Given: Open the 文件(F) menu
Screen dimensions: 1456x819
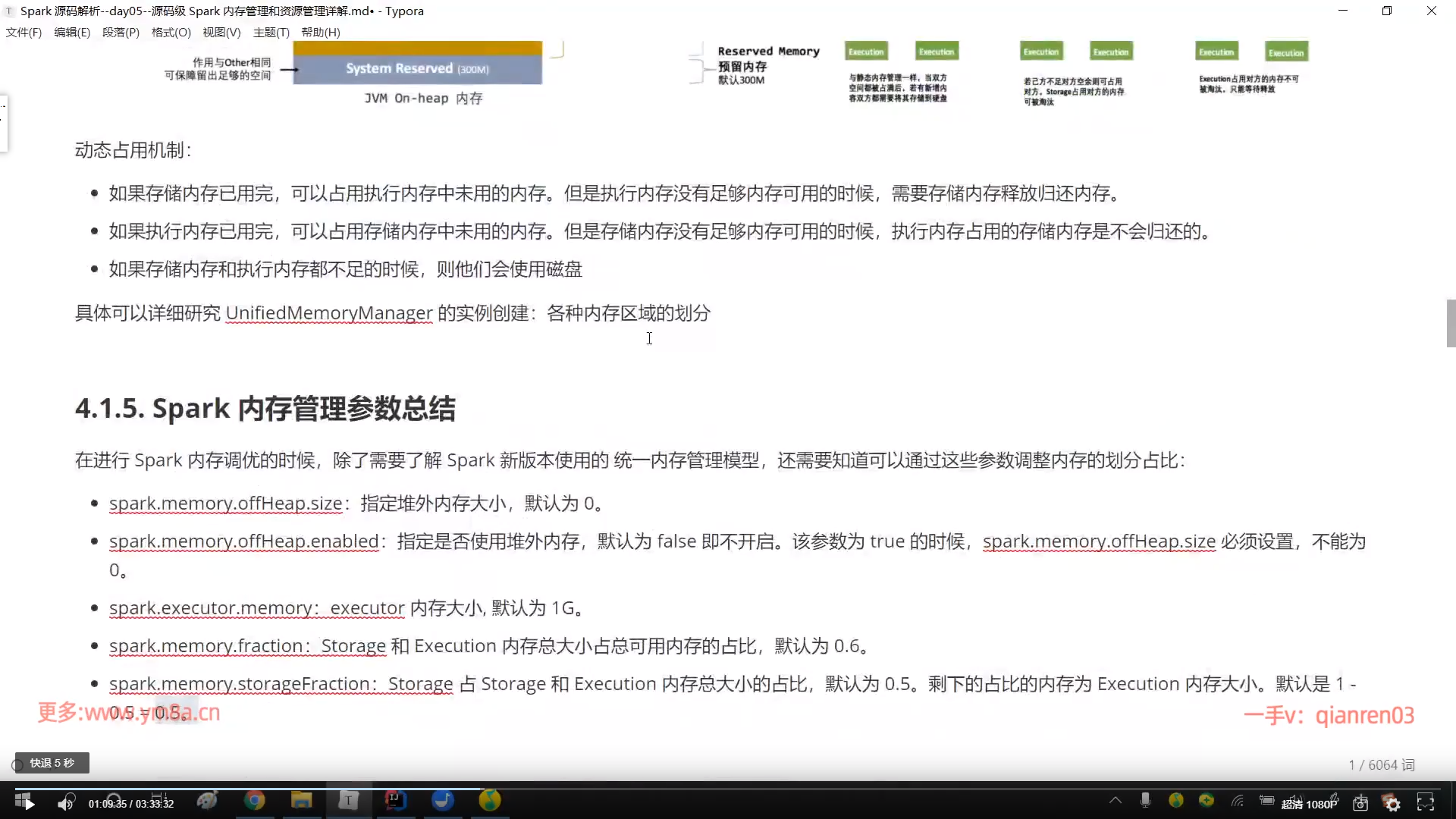Looking at the screenshot, I should coord(24,33).
